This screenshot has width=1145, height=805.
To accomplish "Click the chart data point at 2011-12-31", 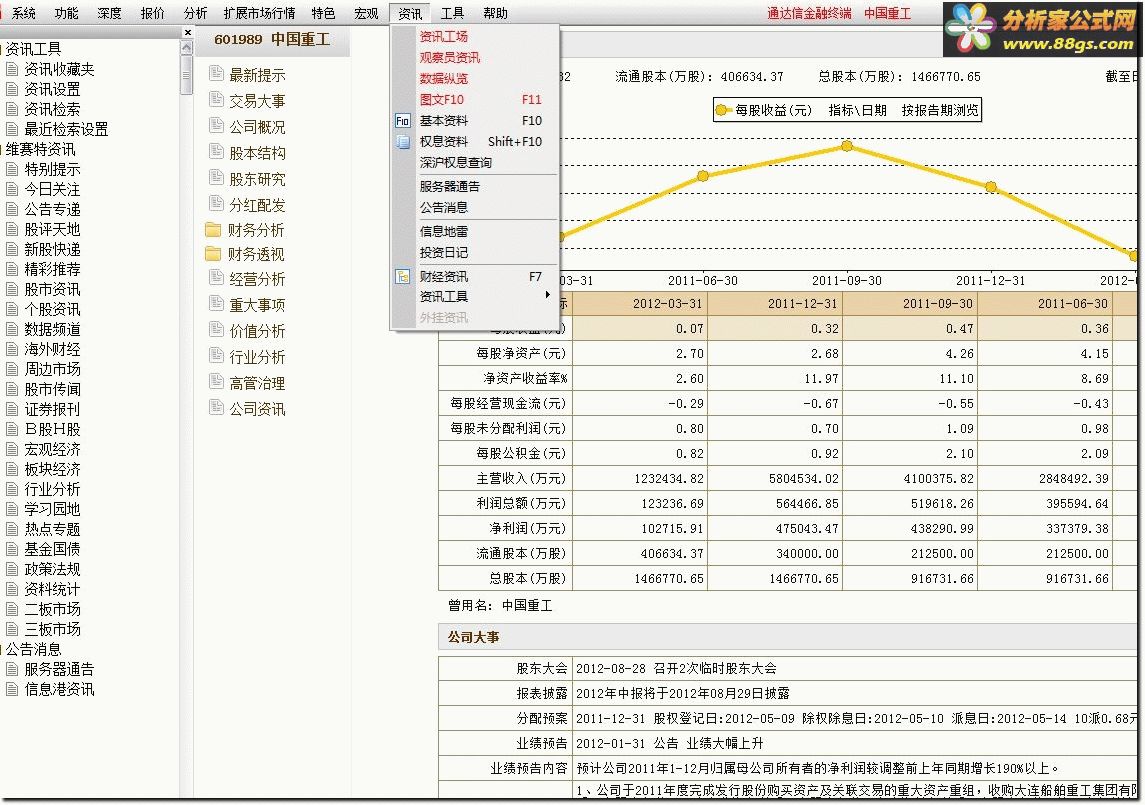I will 991,187.
